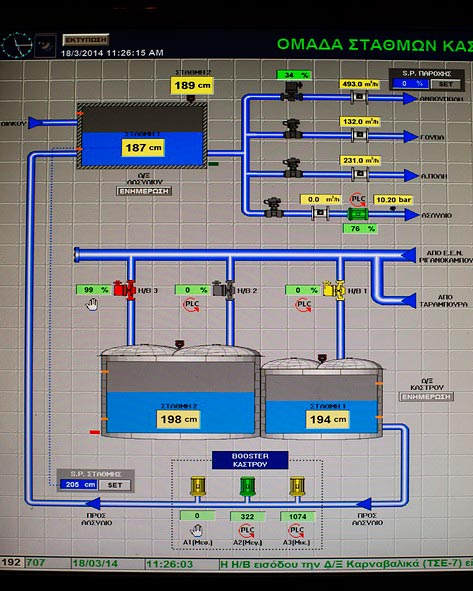Click ΕΝΗΜΕΡΩΣΗ button under upper tank
Image resolution: width=473 pixels, height=591 pixels.
pyautogui.click(x=144, y=191)
